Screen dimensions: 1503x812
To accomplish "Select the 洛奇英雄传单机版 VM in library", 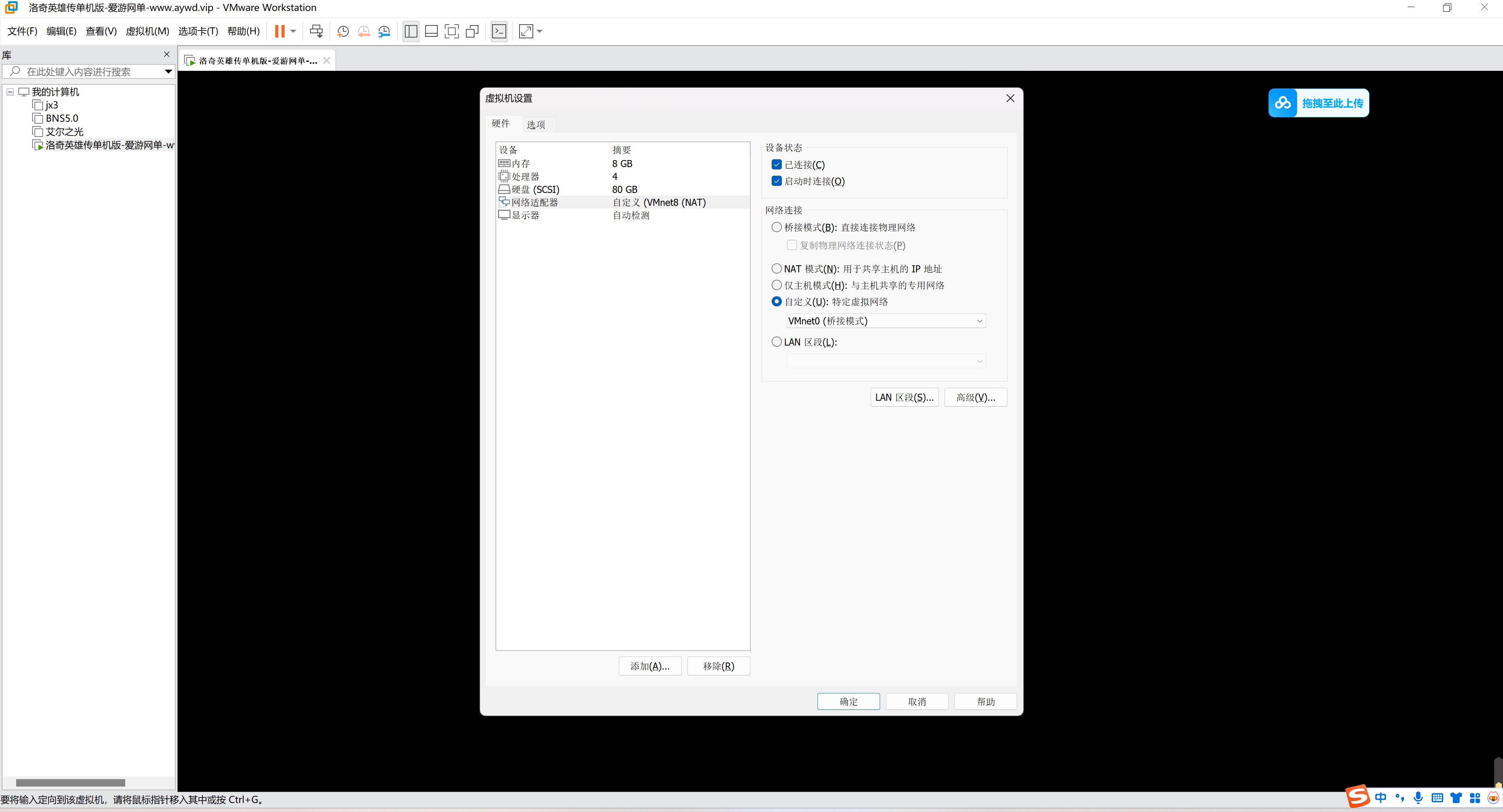I will (x=103, y=145).
